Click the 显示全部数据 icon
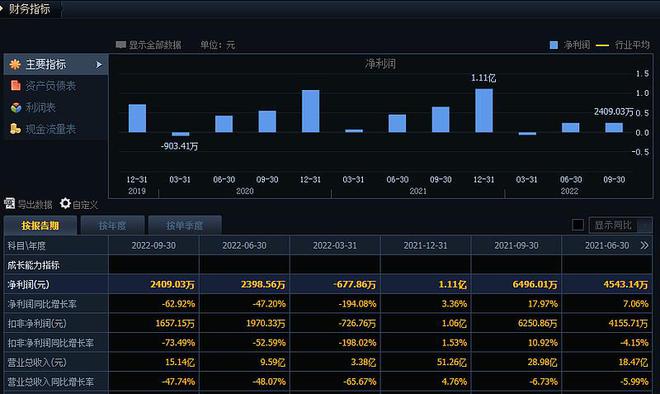 click(121, 44)
